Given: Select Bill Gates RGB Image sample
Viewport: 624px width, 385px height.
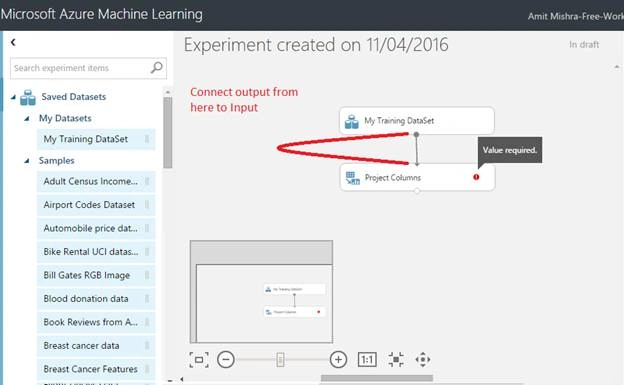Looking at the screenshot, I should coord(96,275).
